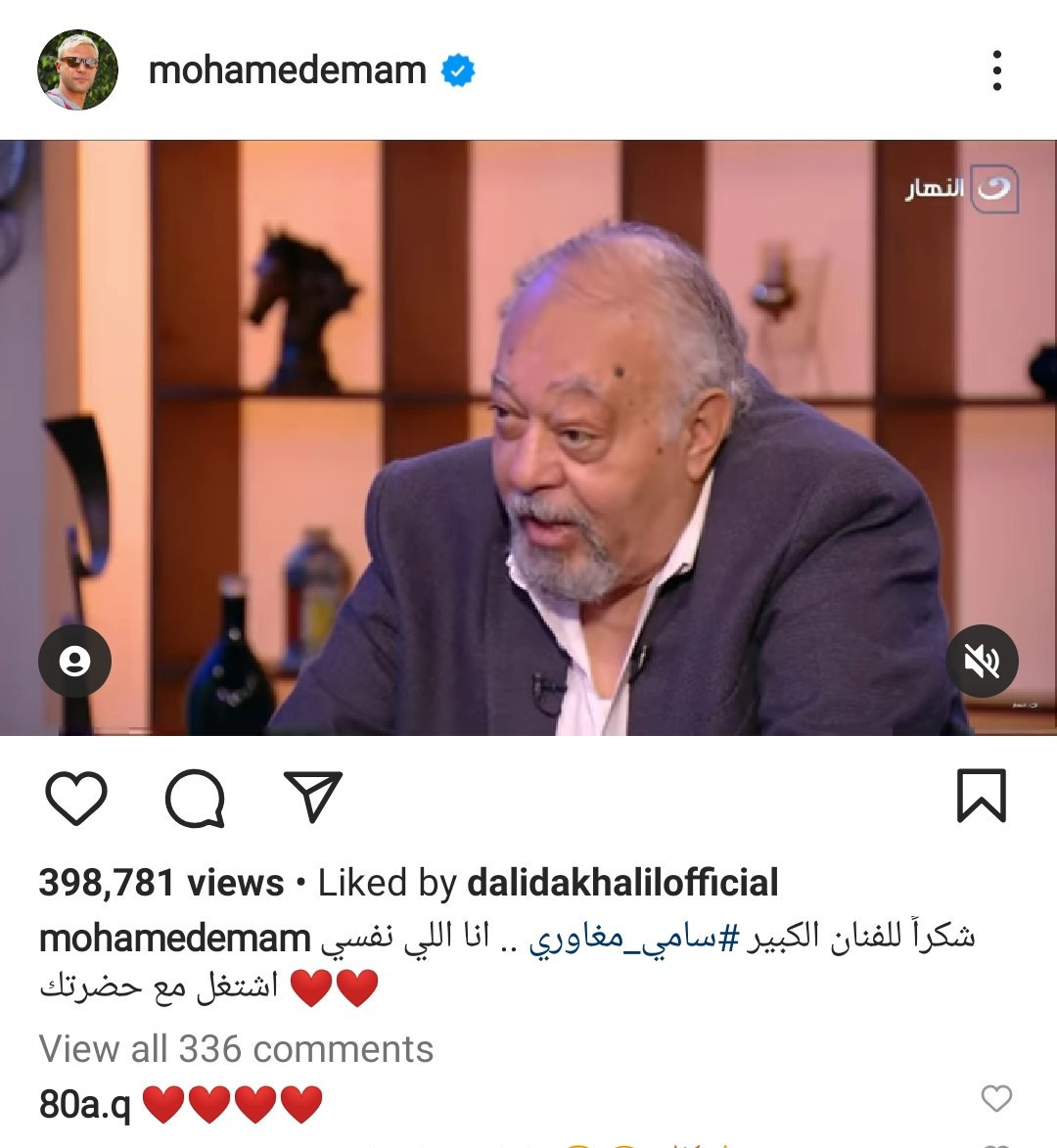Tap the 398,781 views count
Viewport: 1057px width, 1148px height.
coord(161,882)
